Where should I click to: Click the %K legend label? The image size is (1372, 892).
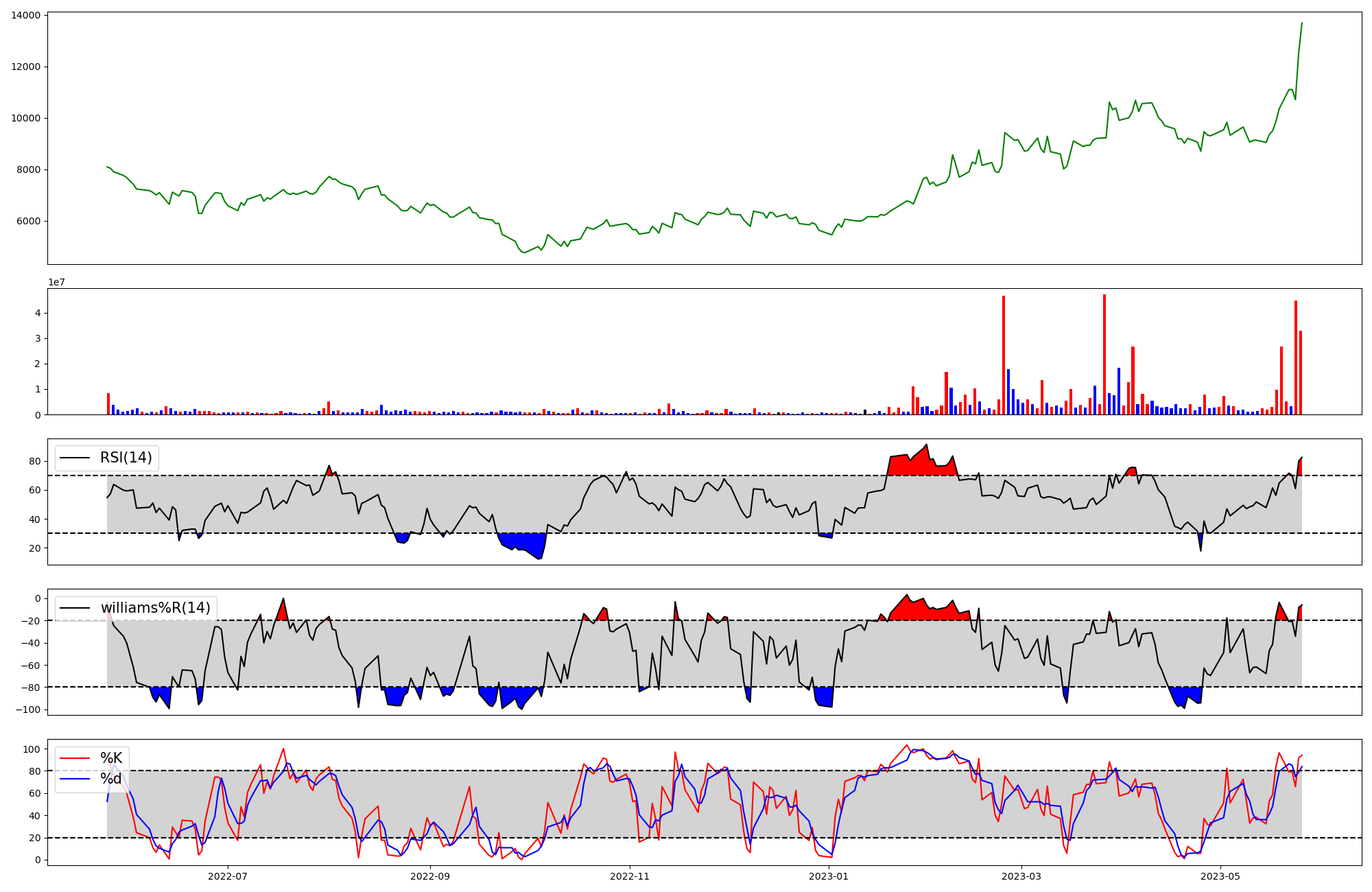pos(111,758)
